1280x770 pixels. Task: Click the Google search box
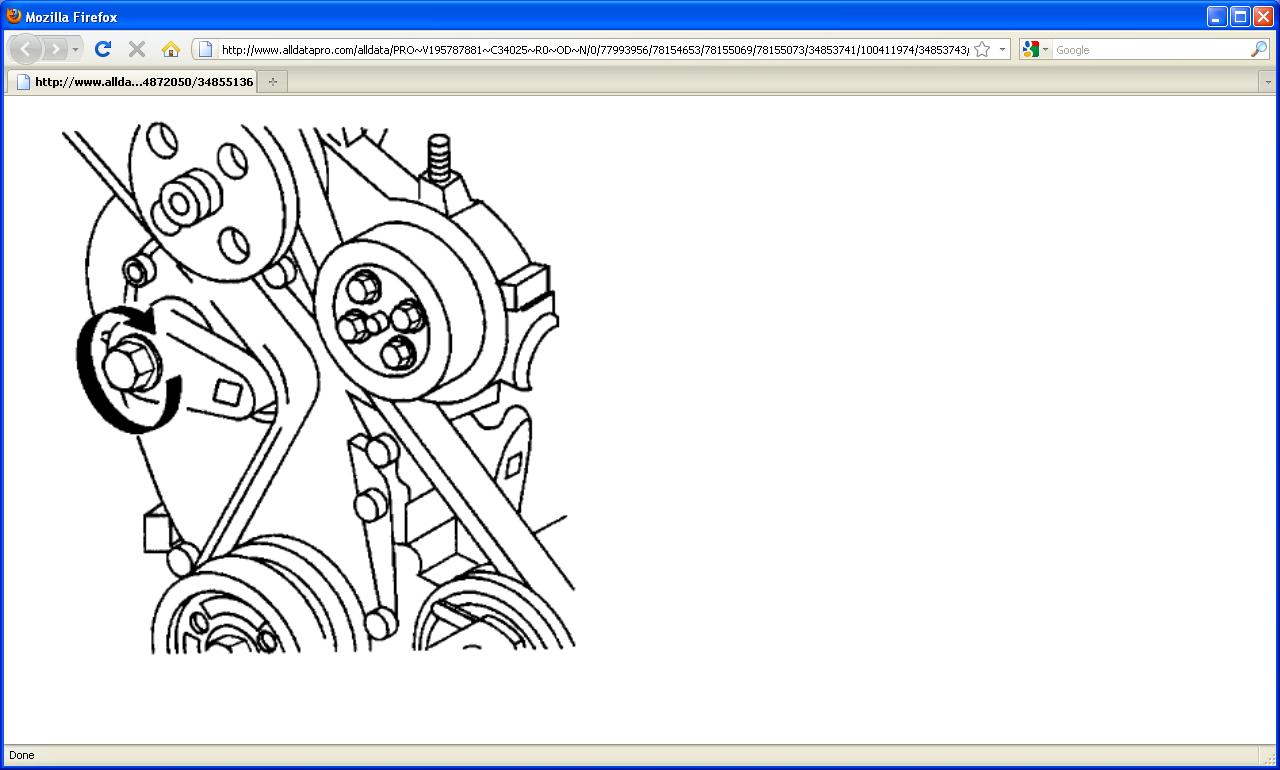pos(1150,49)
